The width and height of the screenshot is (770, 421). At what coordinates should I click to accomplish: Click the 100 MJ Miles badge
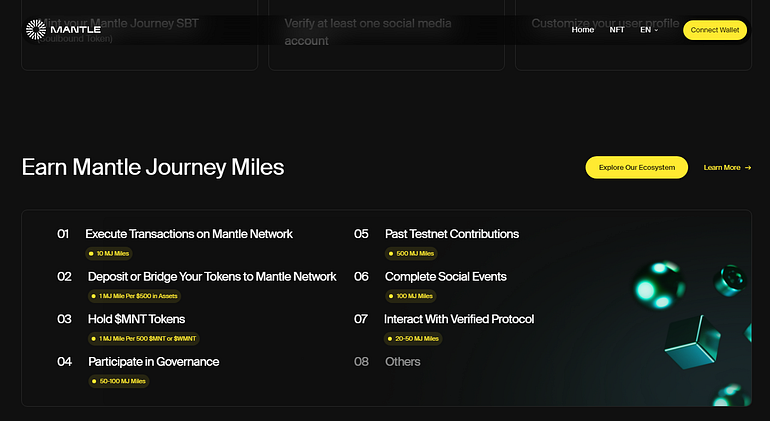tap(411, 296)
